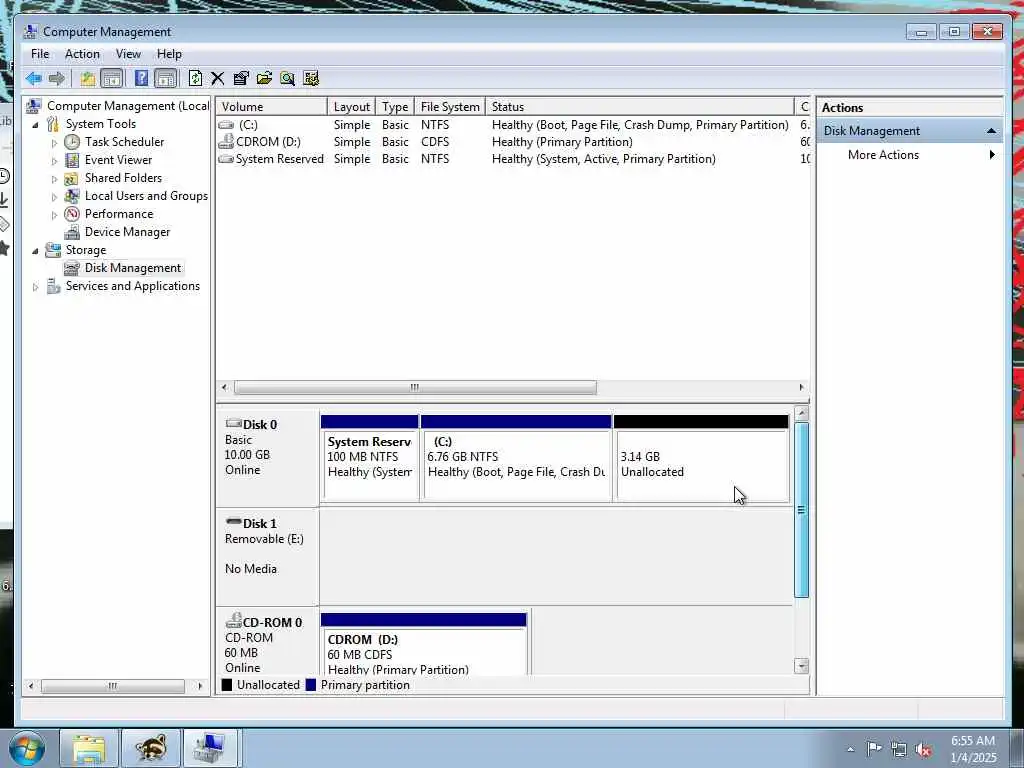Open the Windows Start orb
Viewport: 1024px width, 768px height.
27,748
